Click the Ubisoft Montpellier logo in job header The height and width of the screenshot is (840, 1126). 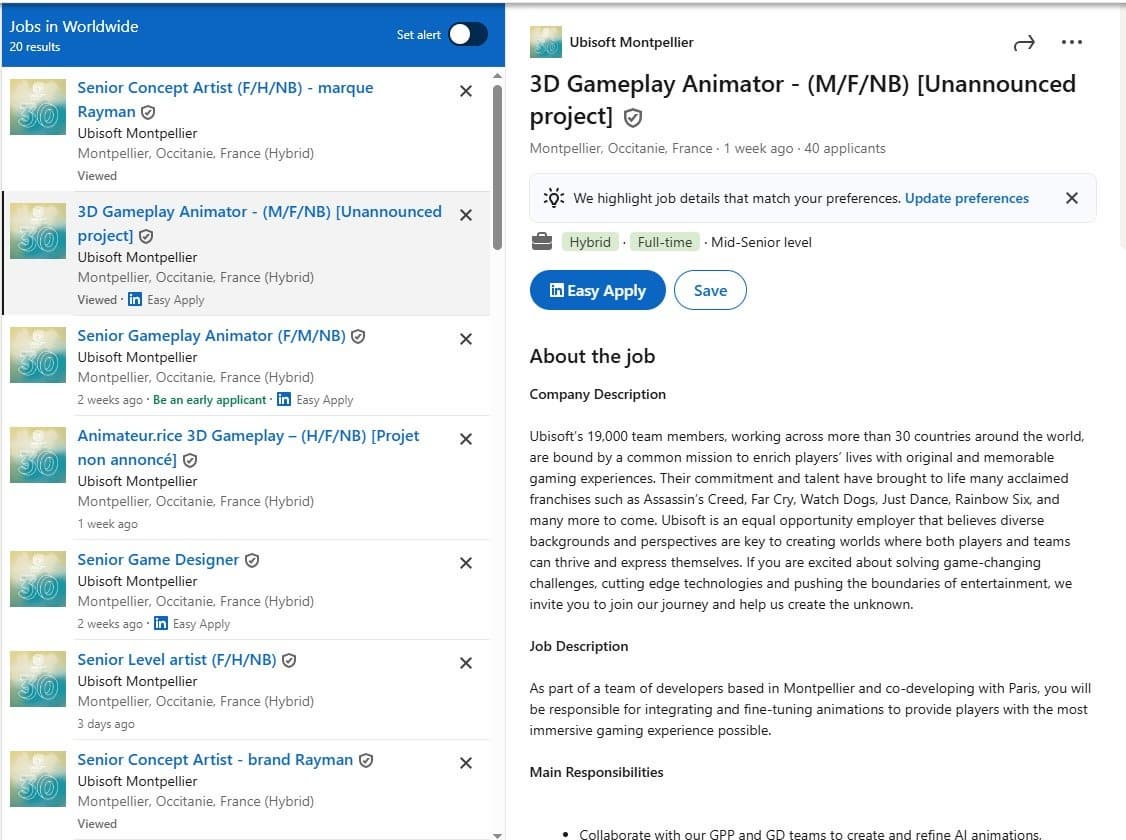(545, 42)
